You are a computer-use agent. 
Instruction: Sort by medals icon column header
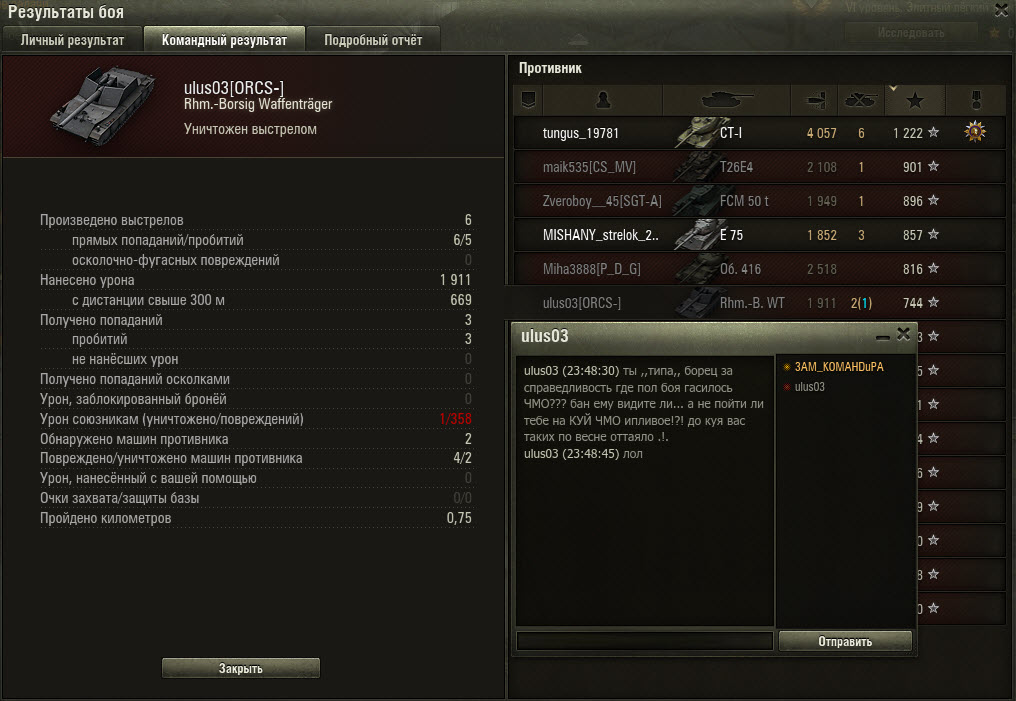[975, 100]
